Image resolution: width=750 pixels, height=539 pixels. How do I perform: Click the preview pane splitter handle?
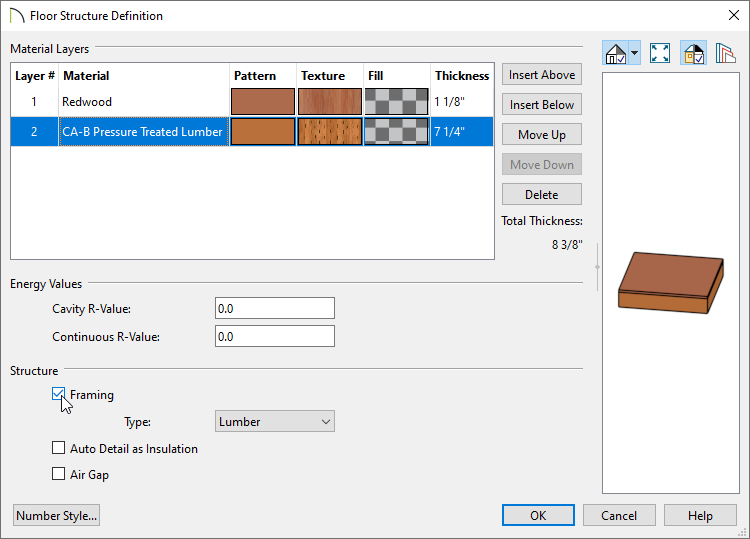coord(597,267)
